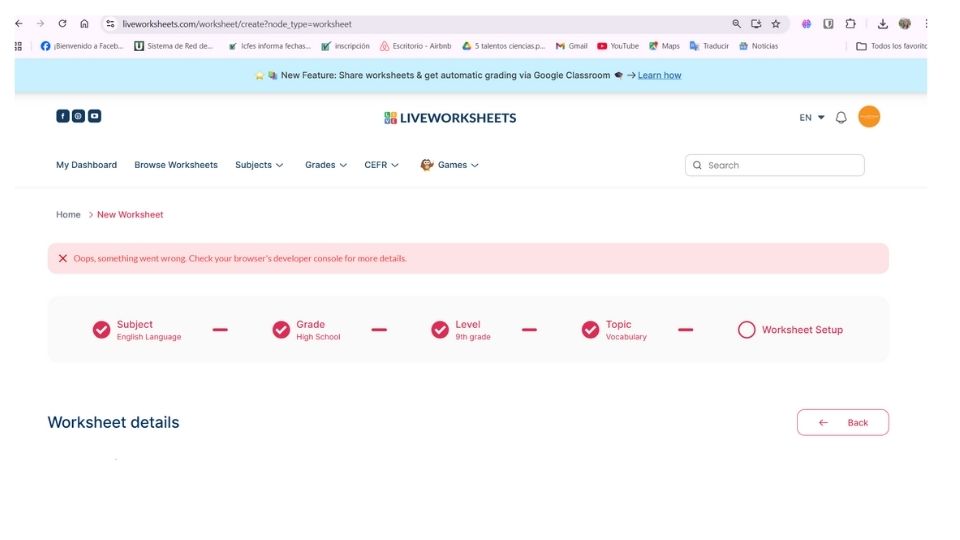
Task: Open the EN language selector
Action: click(811, 117)
